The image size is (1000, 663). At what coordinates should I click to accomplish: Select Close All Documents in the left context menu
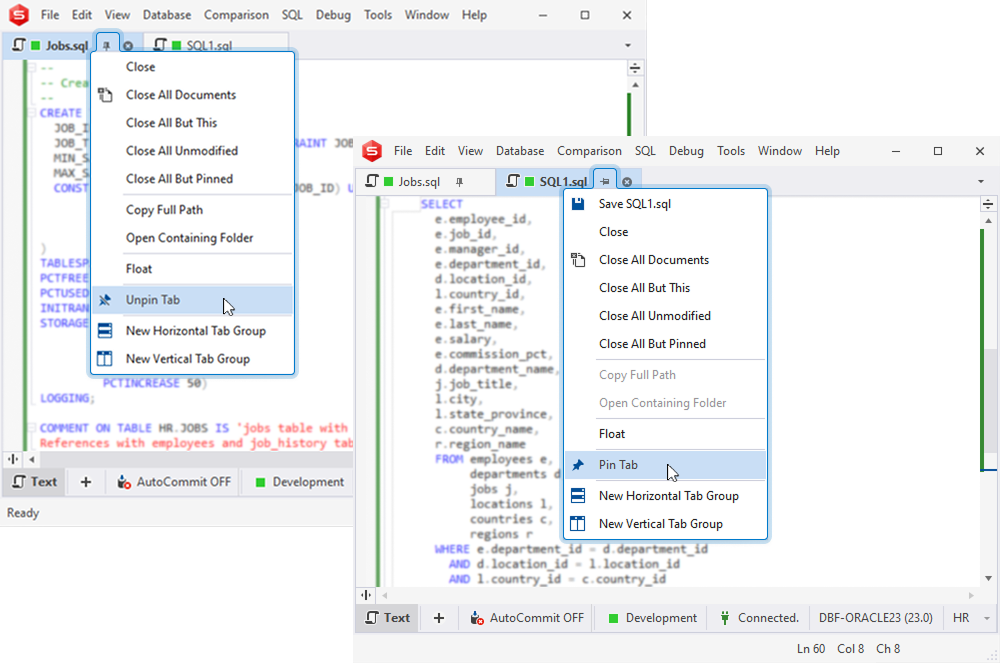point(193,95)
